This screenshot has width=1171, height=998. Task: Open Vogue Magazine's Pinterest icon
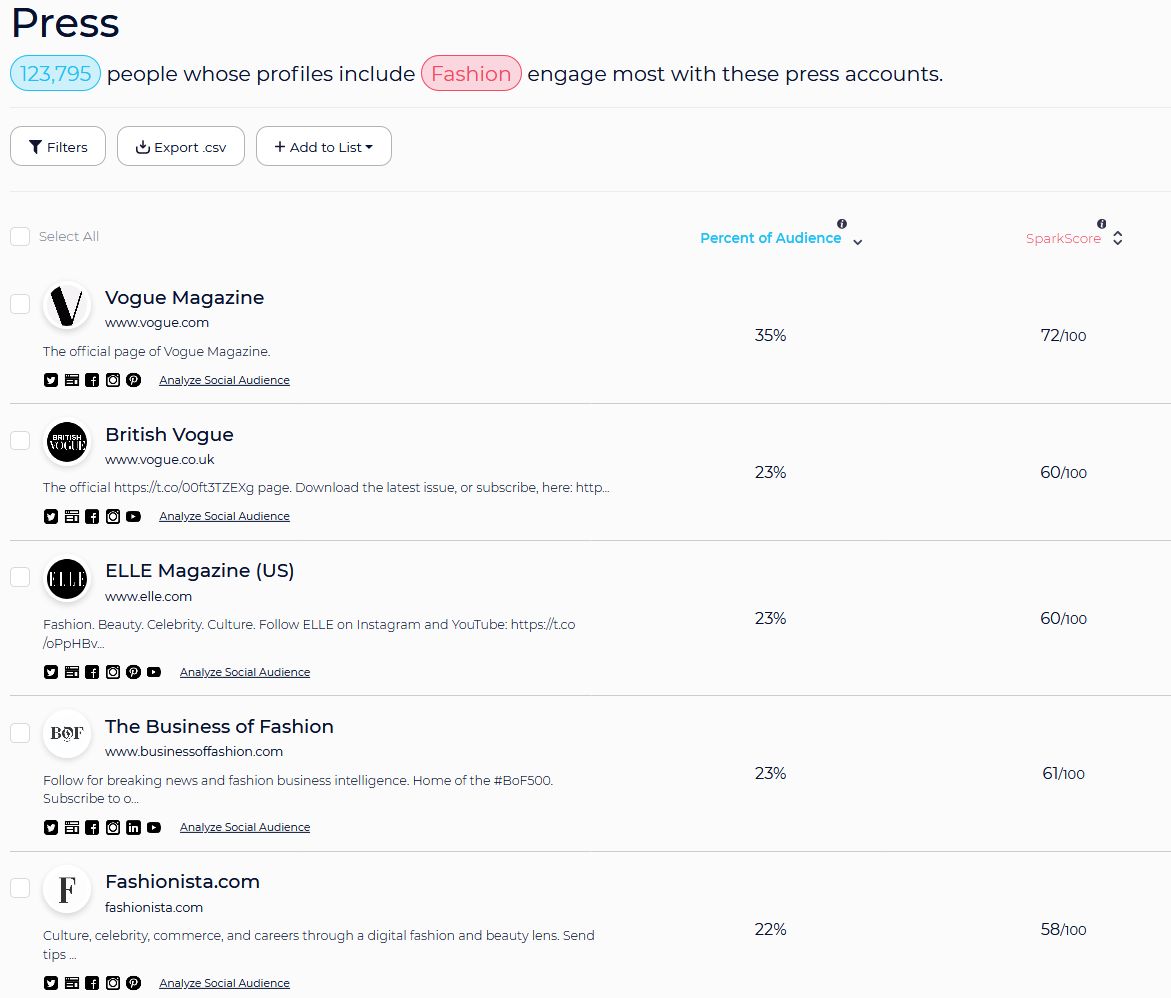click(133, 380)
